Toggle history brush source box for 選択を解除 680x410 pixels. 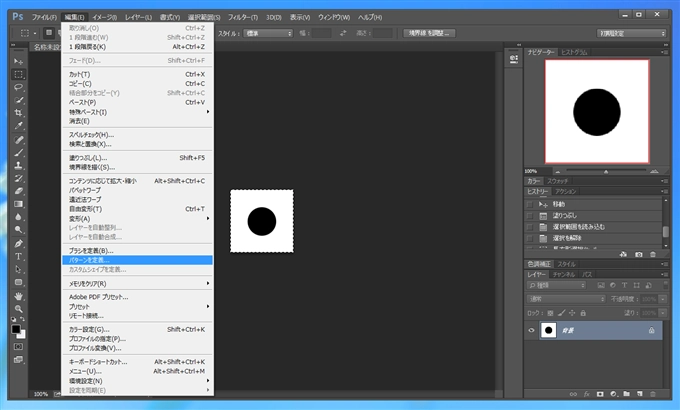coord(530,238)
